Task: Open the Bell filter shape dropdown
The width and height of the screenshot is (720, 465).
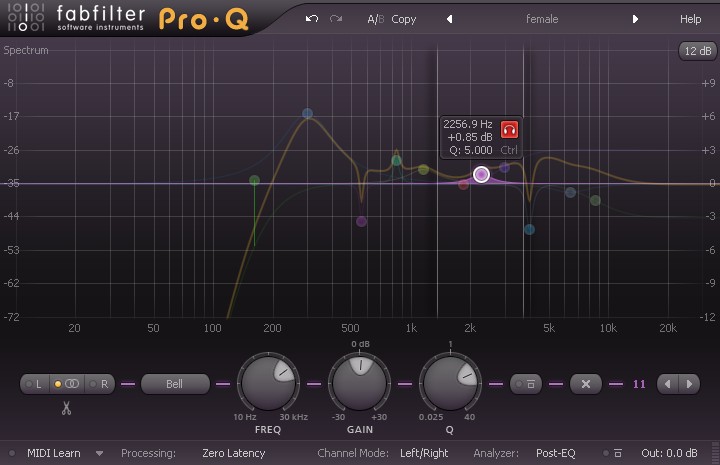Action: click(175, 384)
